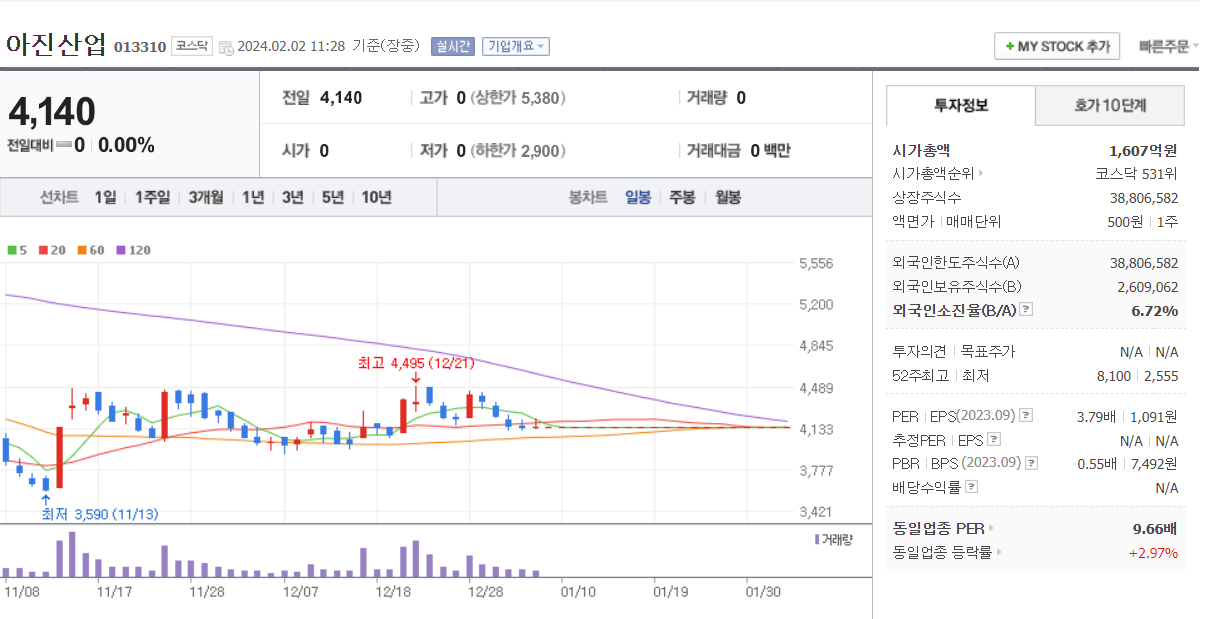Open the 동일업종 PER link
Screen dimensions: 1205x619
click(944, 528)
